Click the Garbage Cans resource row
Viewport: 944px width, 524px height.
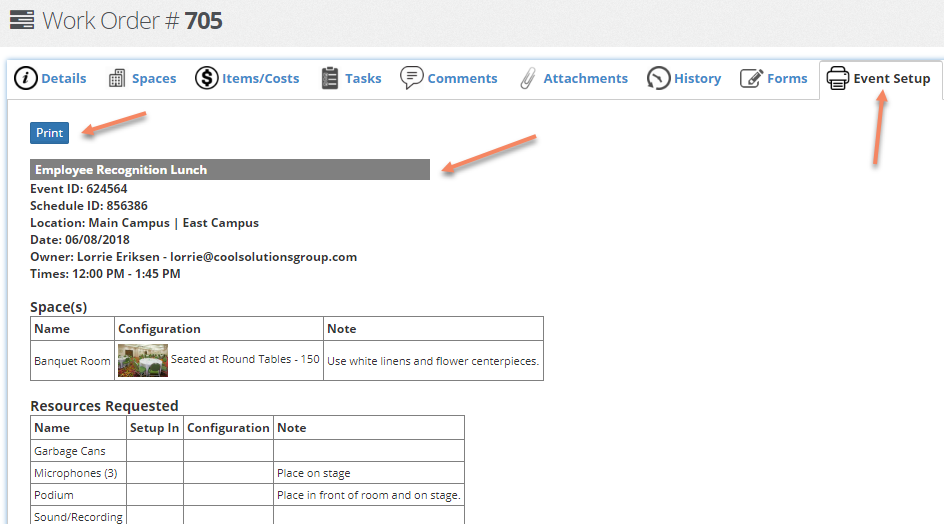click(247, 451)
